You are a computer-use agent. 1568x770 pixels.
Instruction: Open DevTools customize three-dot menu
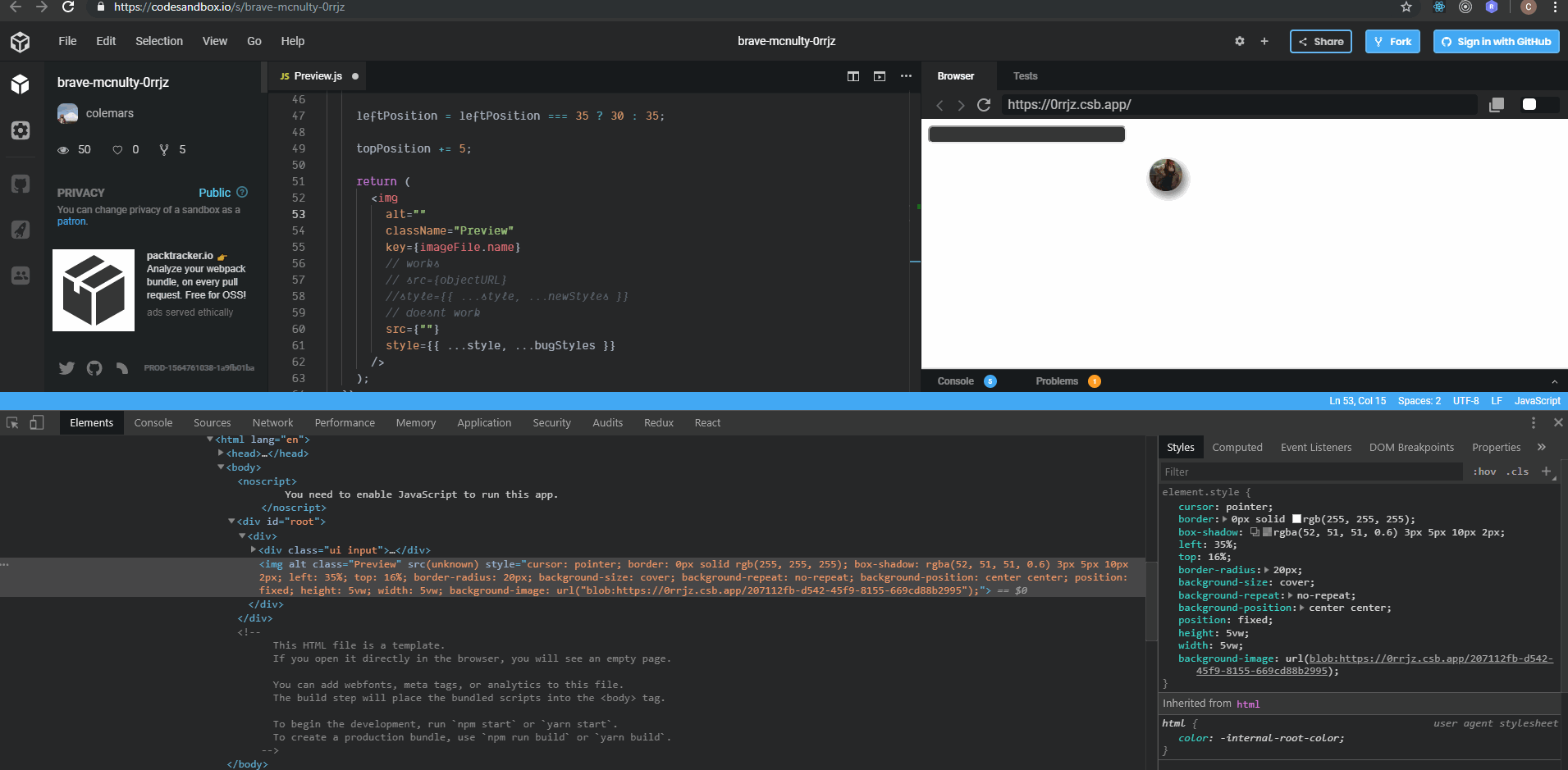(x=1533, y=422)
